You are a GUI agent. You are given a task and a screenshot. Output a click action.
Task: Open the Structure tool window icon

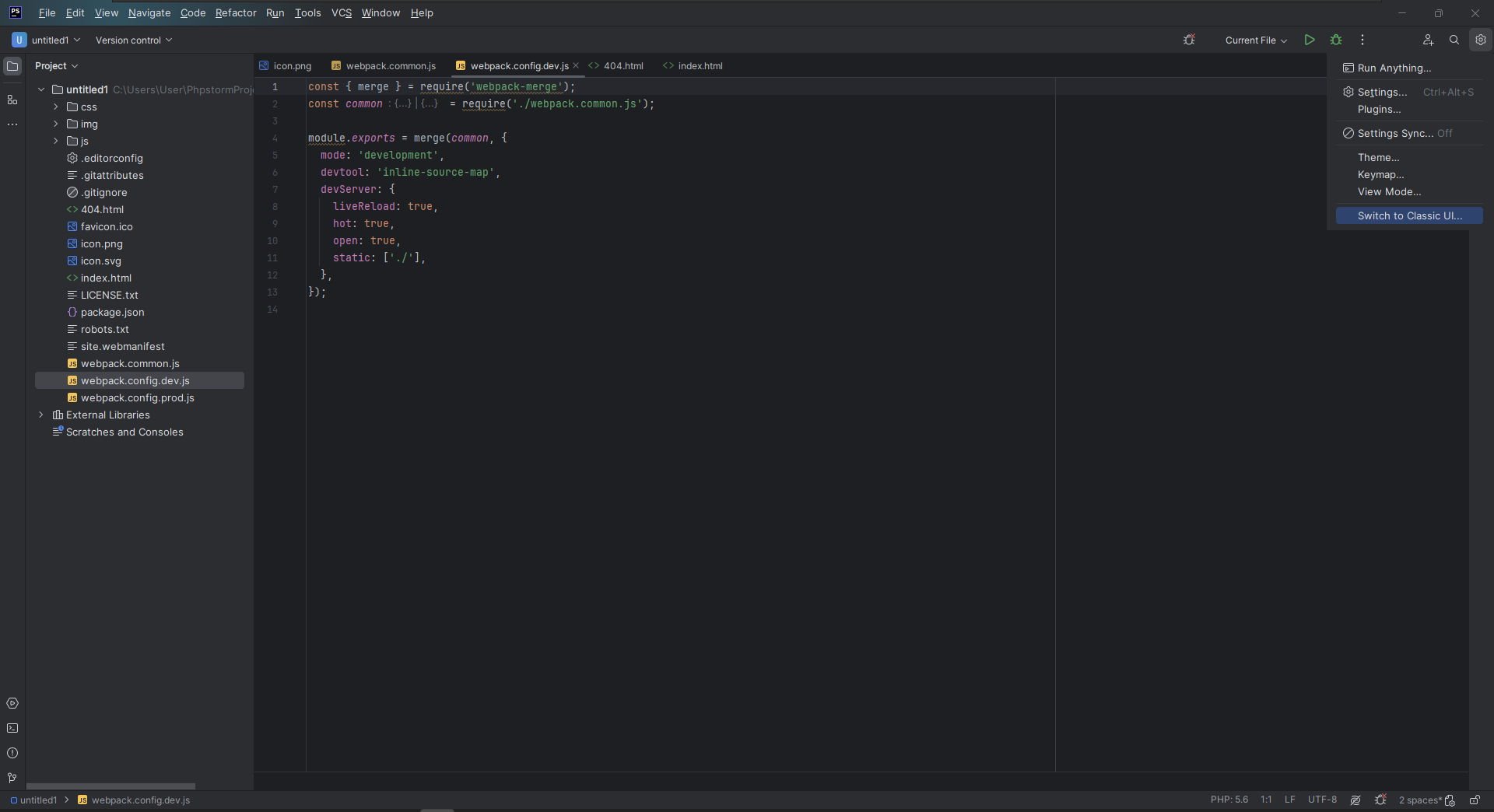12,100
